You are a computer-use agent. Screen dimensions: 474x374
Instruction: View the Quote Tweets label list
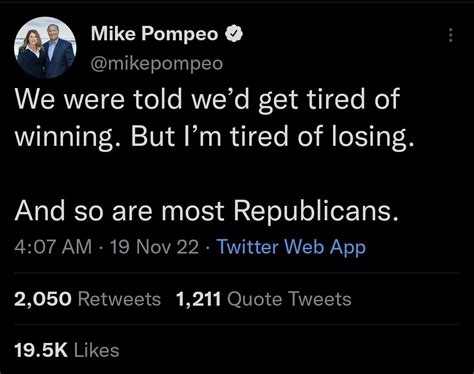289,299
